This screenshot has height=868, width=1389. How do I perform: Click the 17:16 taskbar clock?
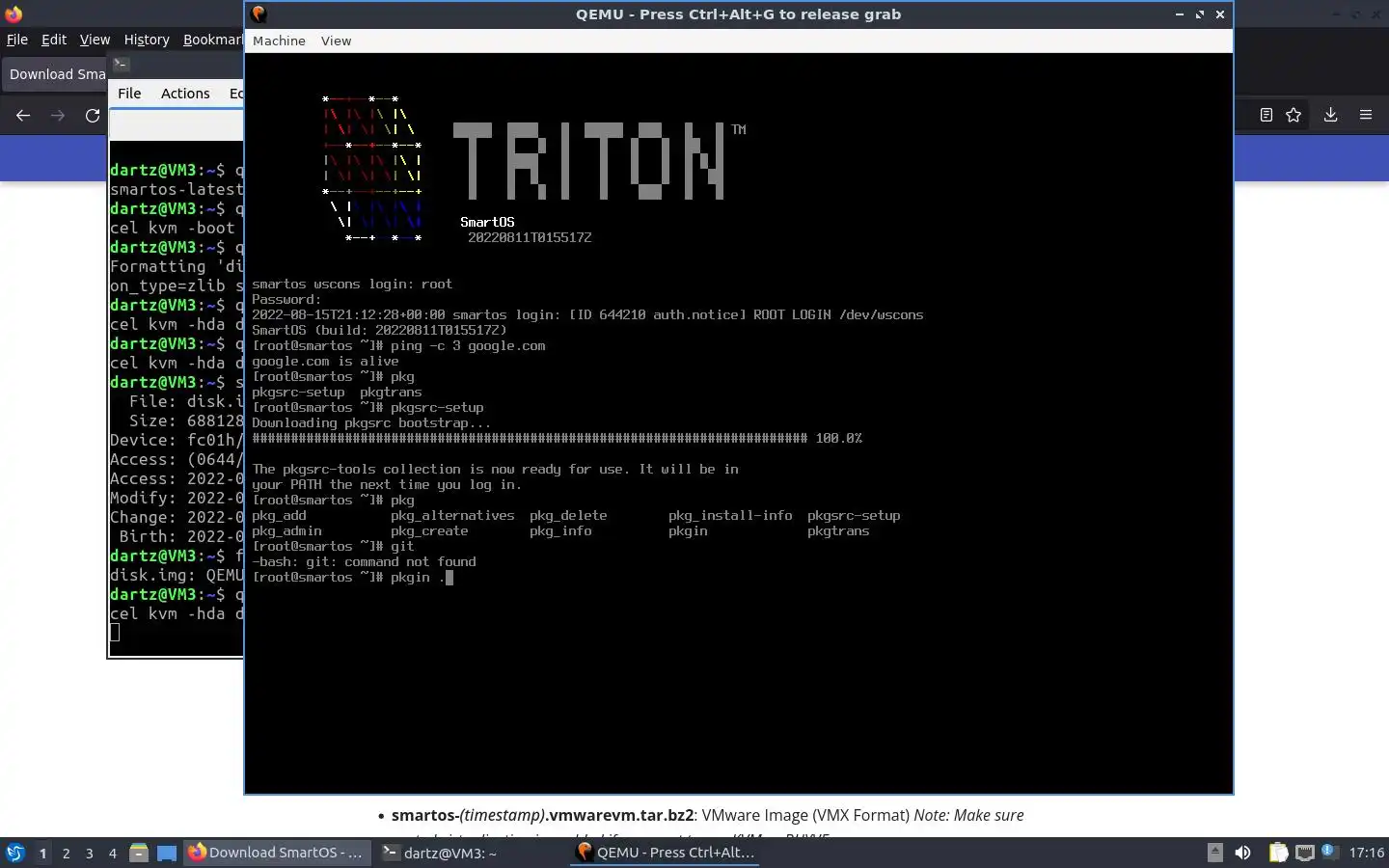[1366, 853]
